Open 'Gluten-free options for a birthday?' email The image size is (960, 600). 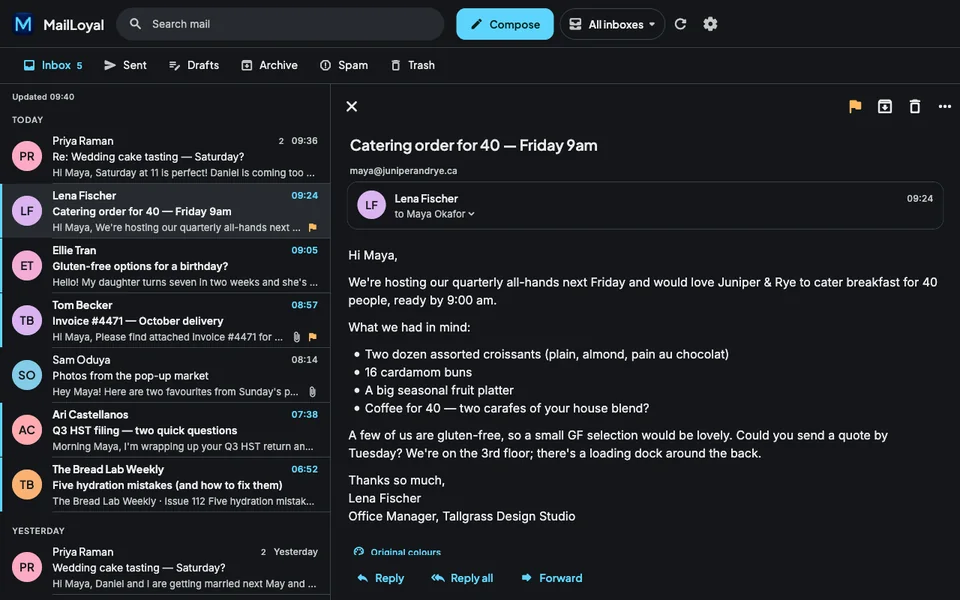(x=165, y=266)
